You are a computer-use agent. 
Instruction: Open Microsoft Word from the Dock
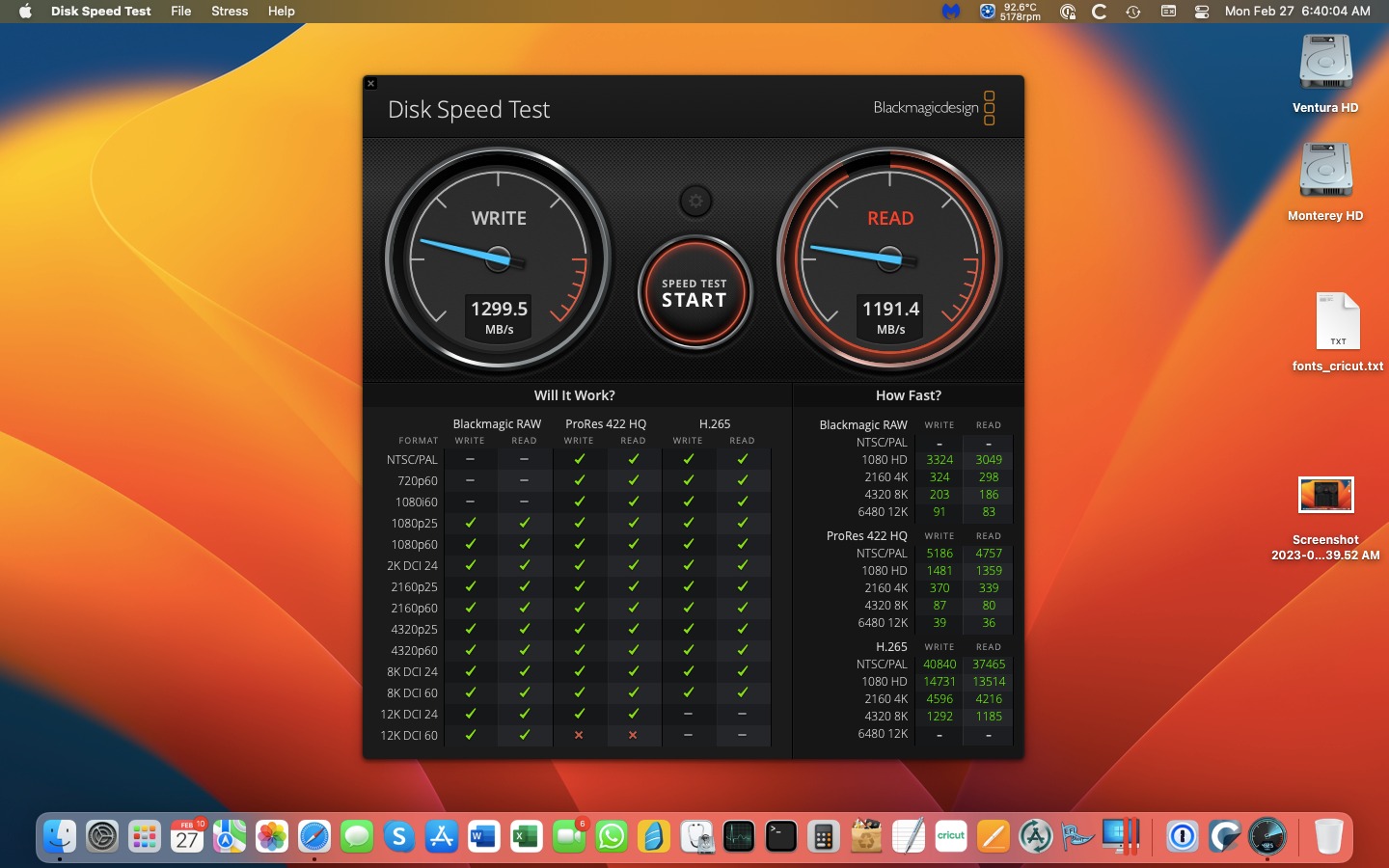click(x=484, y=836)
